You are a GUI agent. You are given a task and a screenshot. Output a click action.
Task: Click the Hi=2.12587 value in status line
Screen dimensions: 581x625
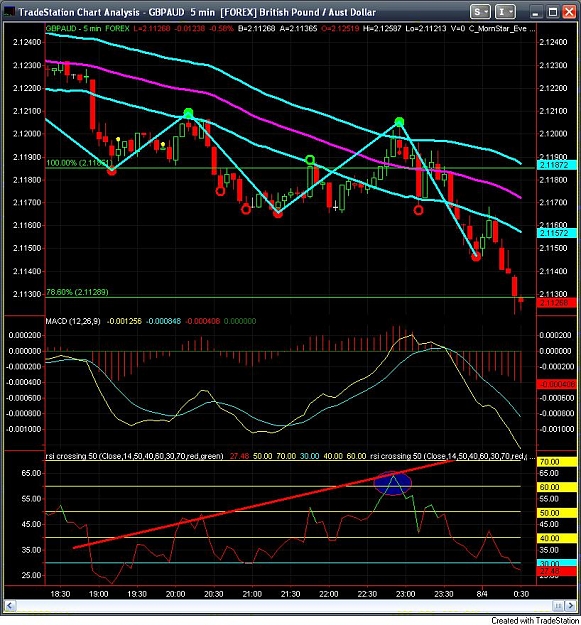382,29
